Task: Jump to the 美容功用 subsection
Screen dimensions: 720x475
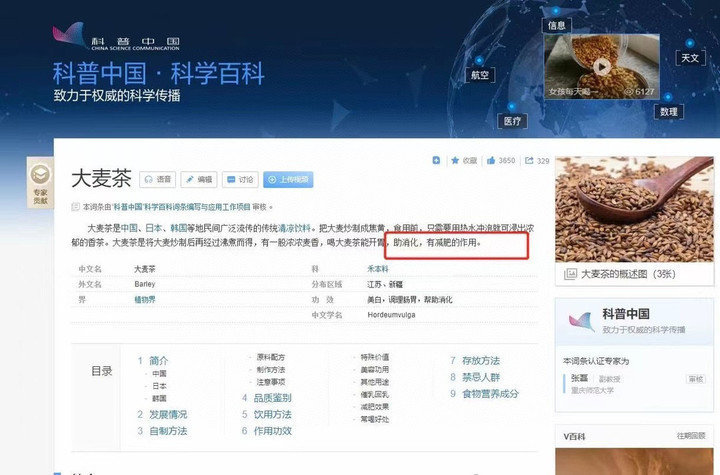Action: pyautogui.click(x=375, y=369)
